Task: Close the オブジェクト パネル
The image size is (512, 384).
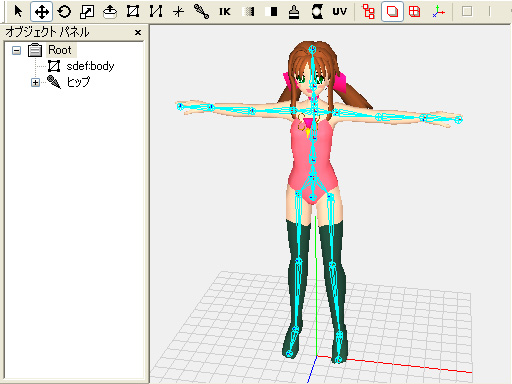Action: point(138,32)
